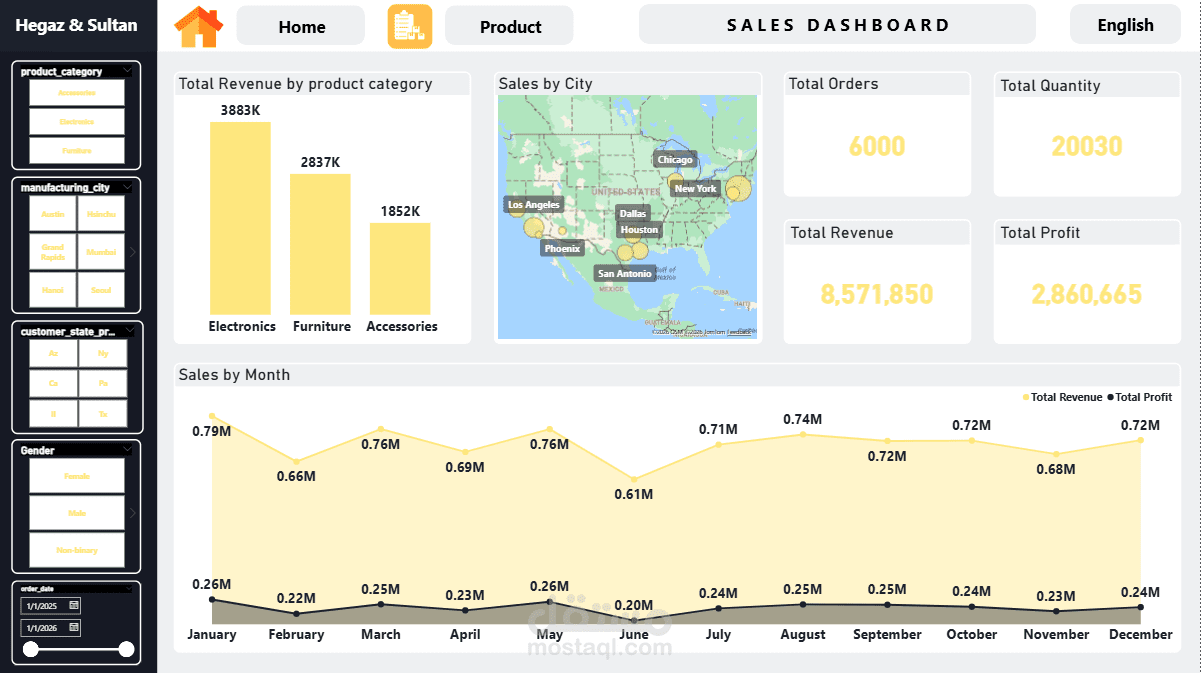Switch to the Product tab
This screenshot has width=1201, height=673.
508,25
